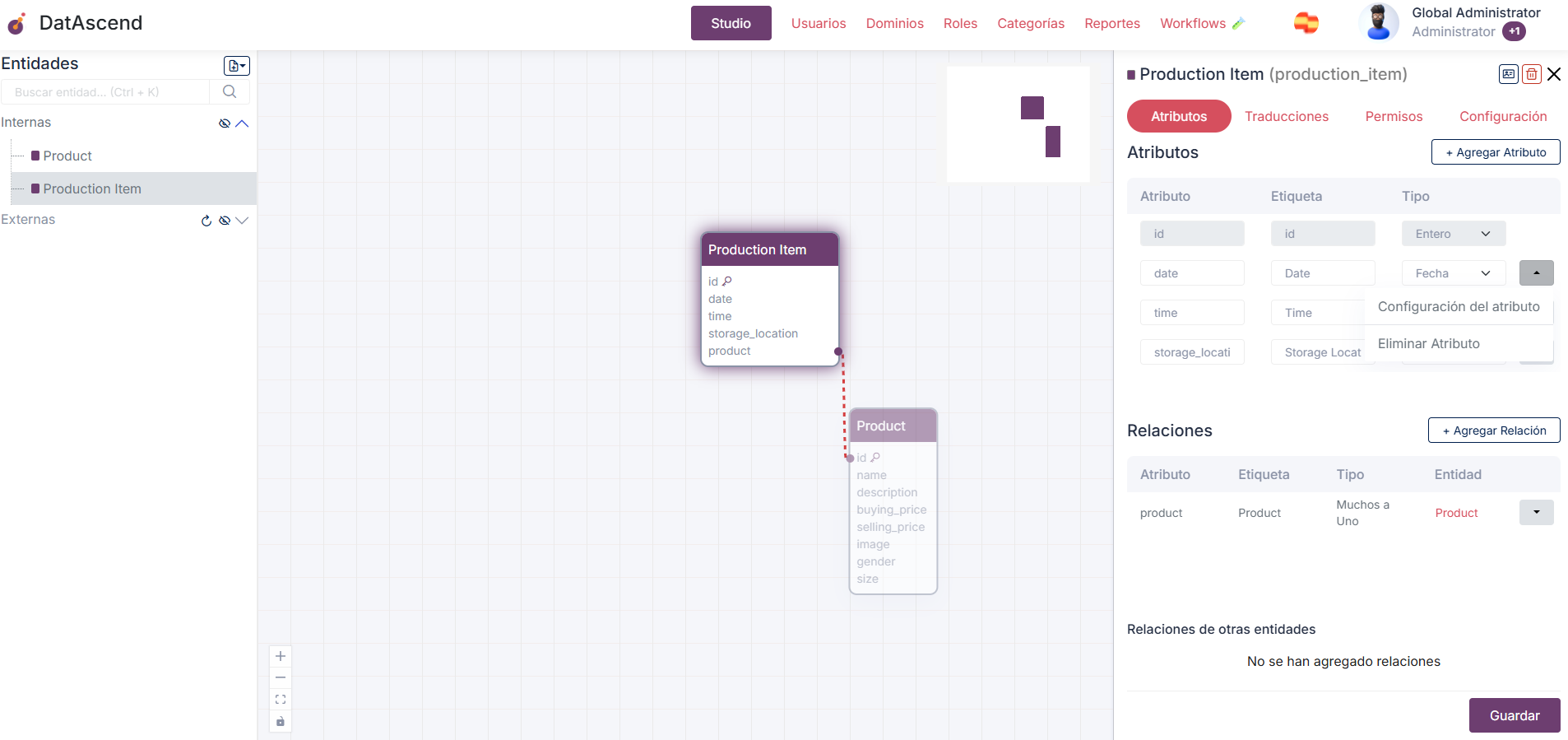
Task: Click the entity details card icon
Action: [x=1508, y=74]
